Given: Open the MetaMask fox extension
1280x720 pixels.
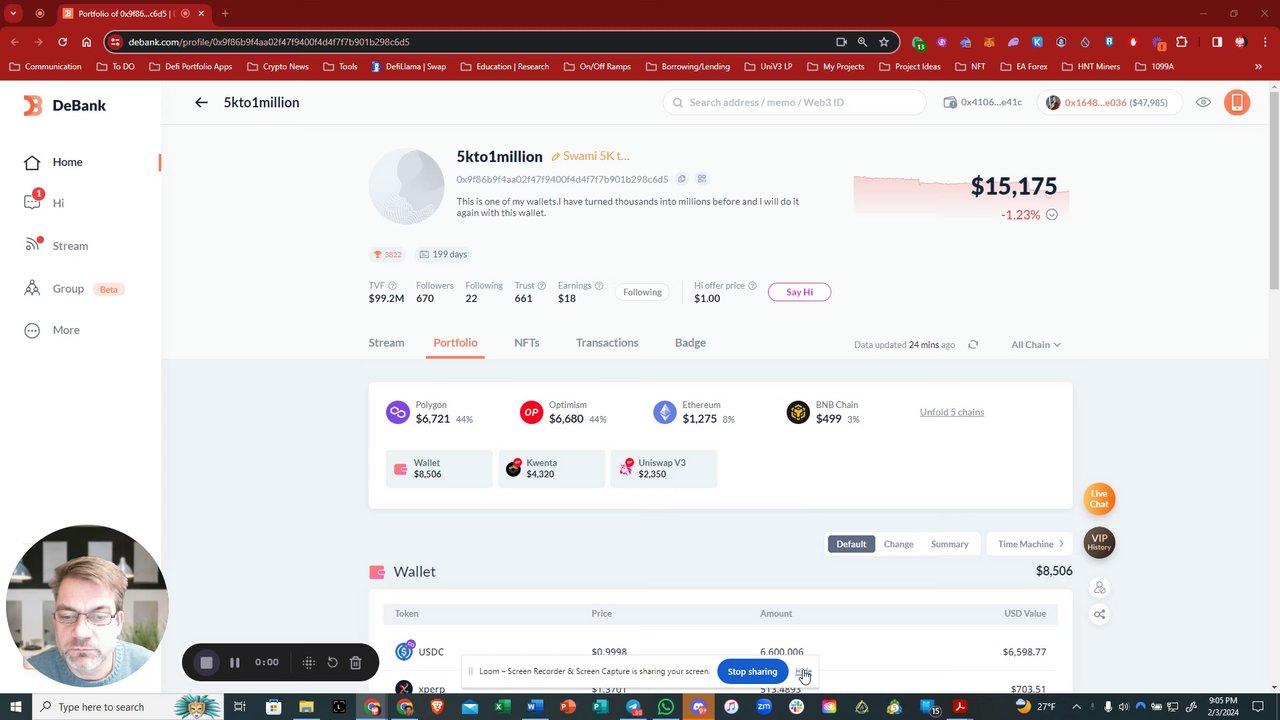Looking at the screenshot, I should pyautogui.click(x=989, y=42).
